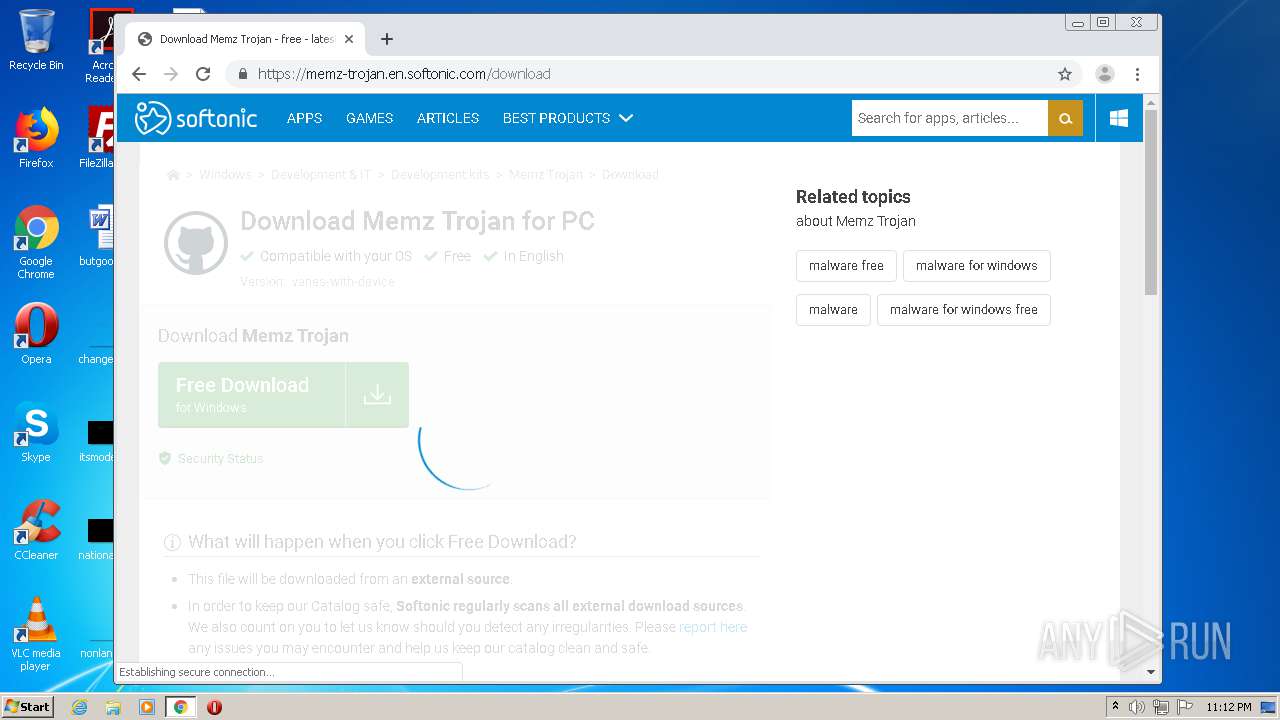The image size is (1280, 720).
Task: Open a new tab with plus button
Action: (387, 39)
